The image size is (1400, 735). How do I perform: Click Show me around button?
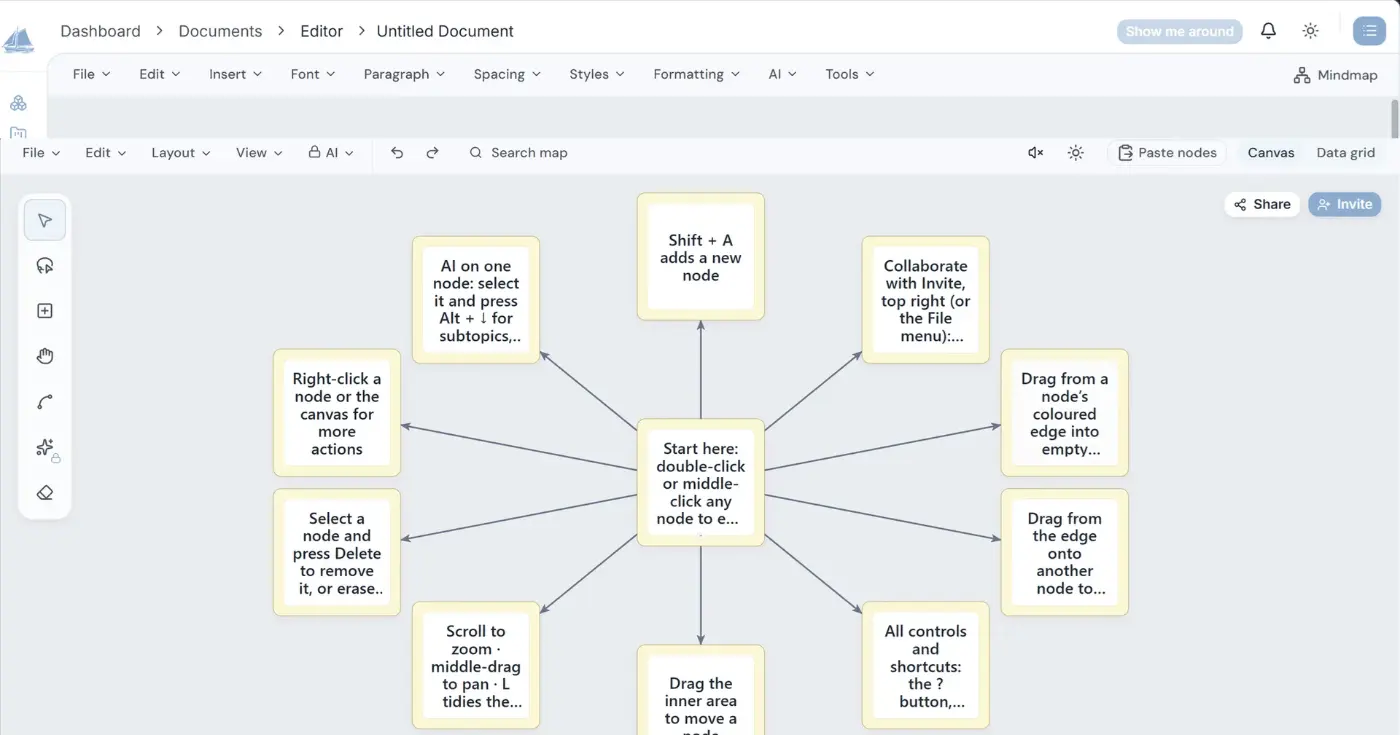click(x=1179, y=31)
